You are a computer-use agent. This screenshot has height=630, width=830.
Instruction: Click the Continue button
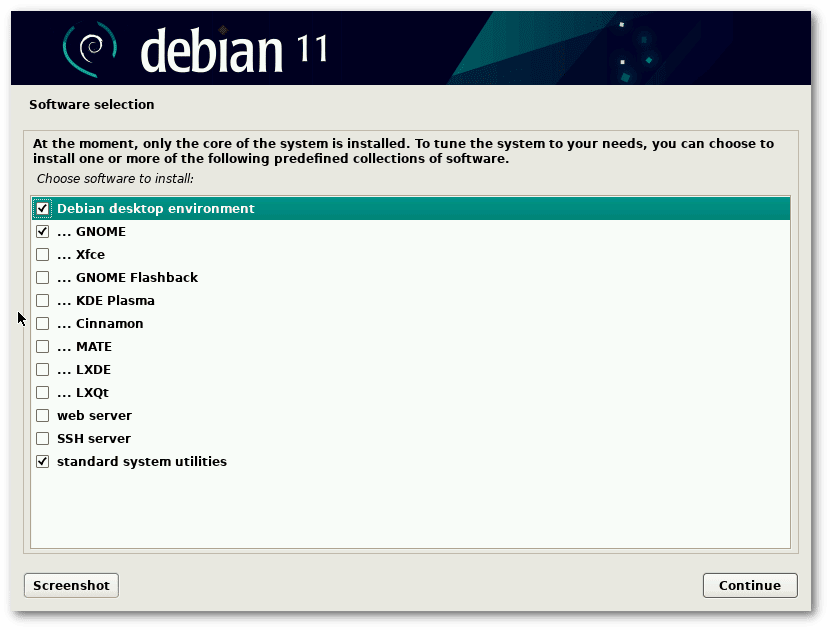(750, 585)
